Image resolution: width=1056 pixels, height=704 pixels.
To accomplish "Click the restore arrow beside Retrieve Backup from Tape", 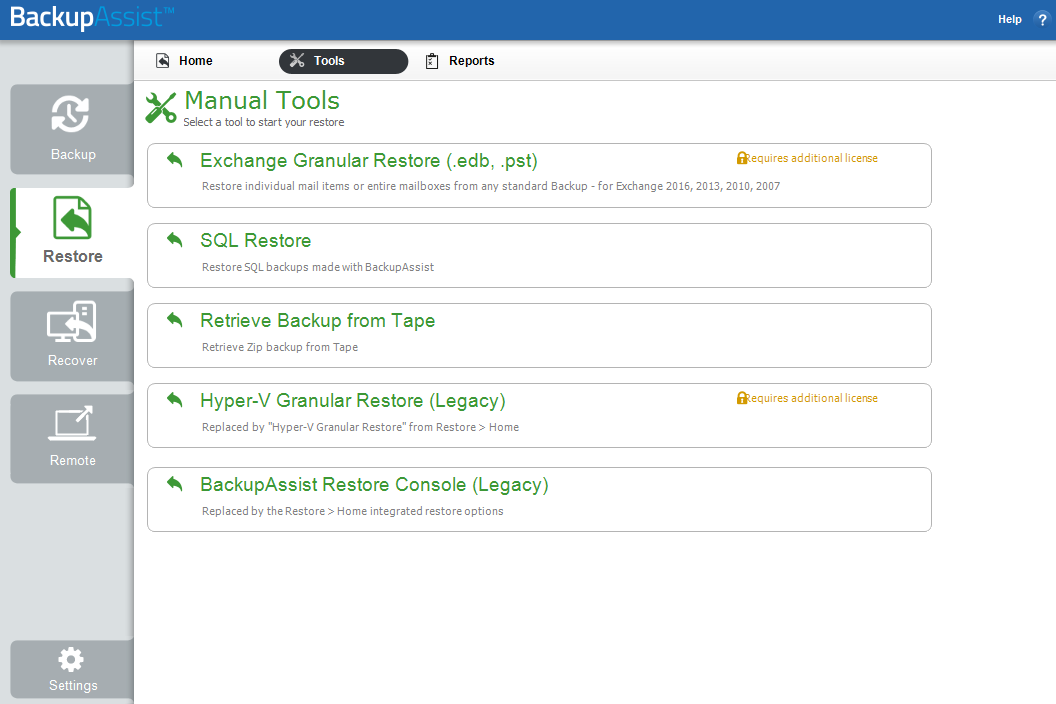I will [x=175, y=319].
